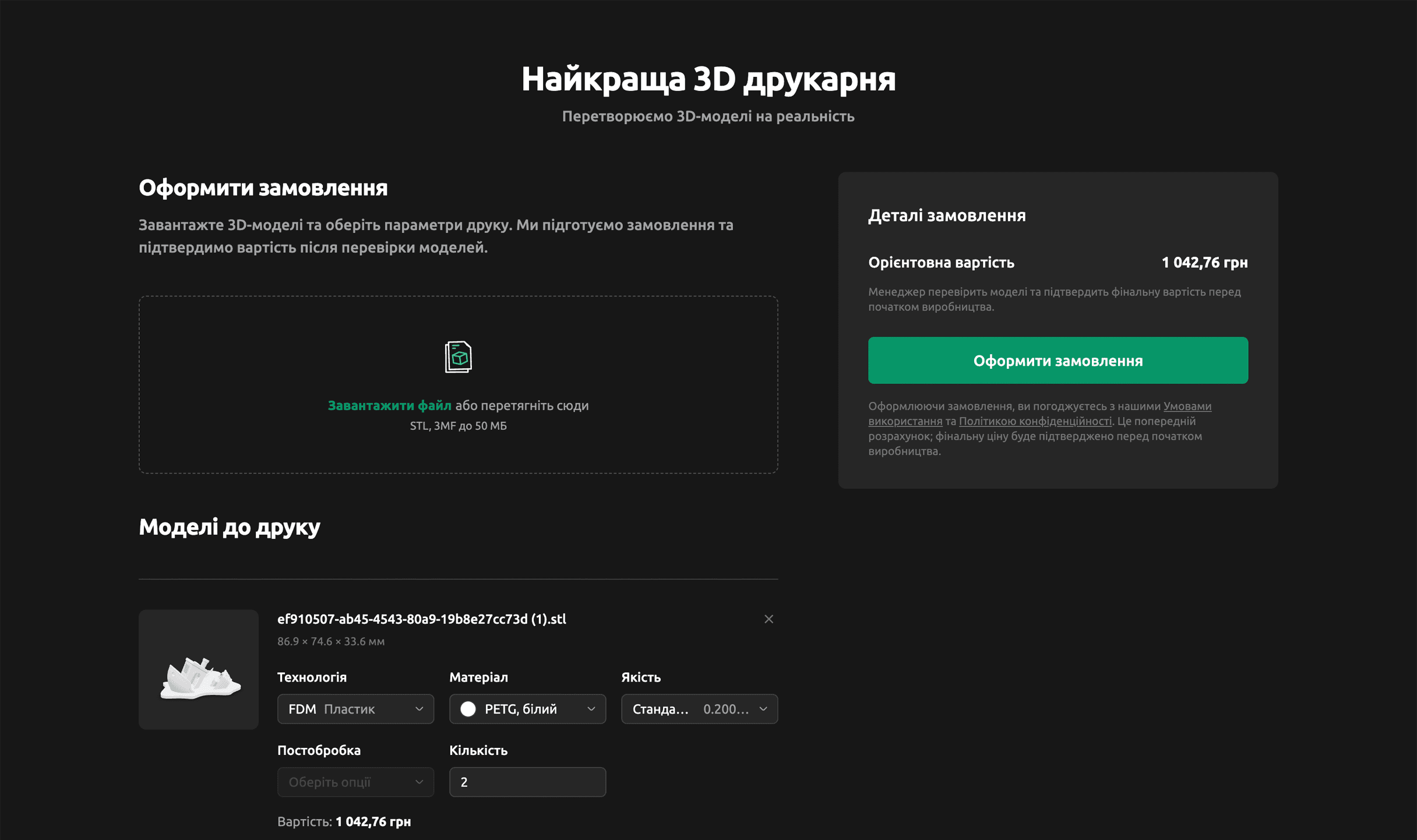This screenshot has width=1417, height=840.
Task: Open the Політикою конфіденційності privacy link
Action: click(x=1035, y=421)
